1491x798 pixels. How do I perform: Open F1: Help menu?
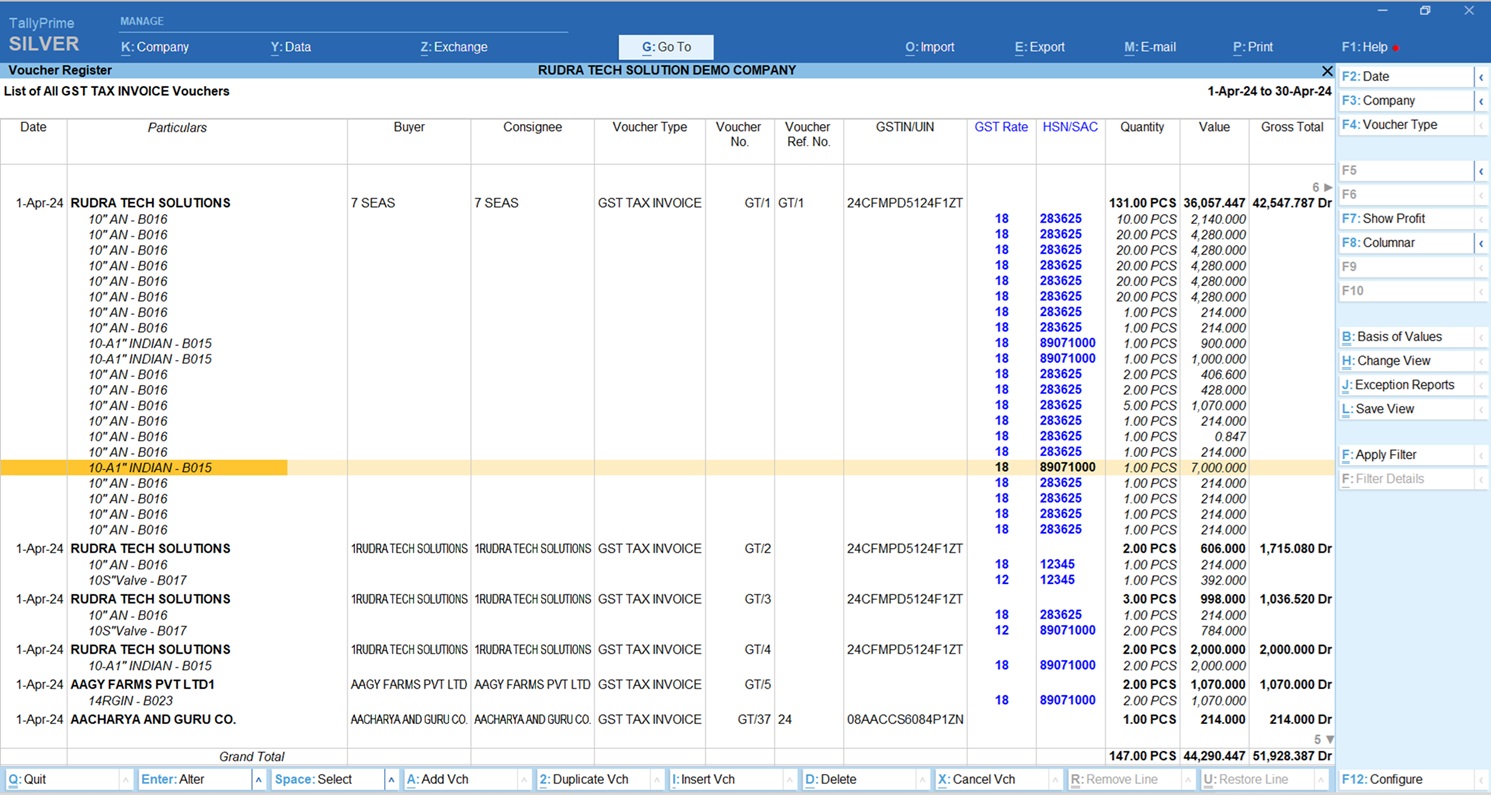(1365, 47)
